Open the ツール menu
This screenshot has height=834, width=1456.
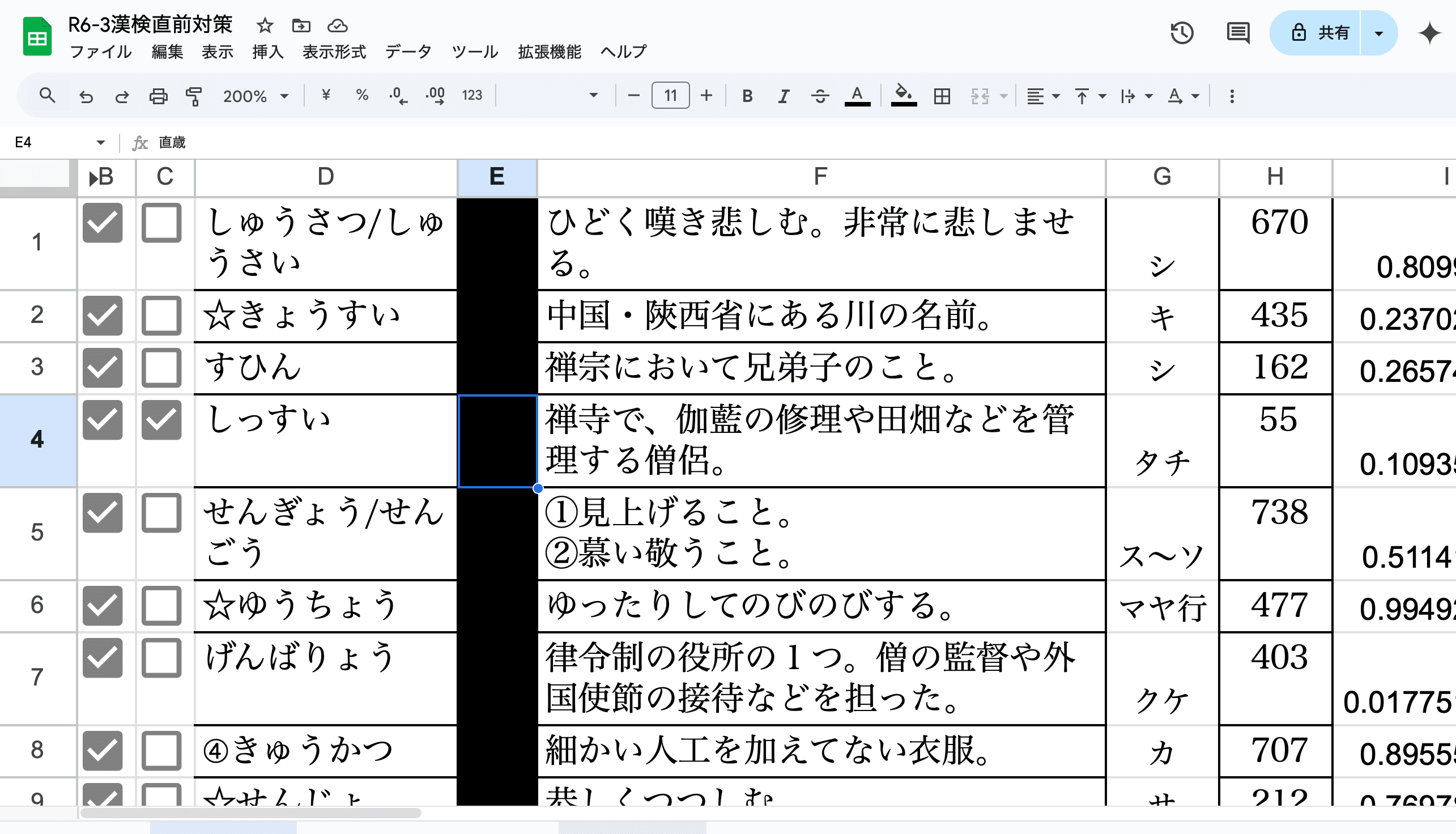(x=475, y=52)
